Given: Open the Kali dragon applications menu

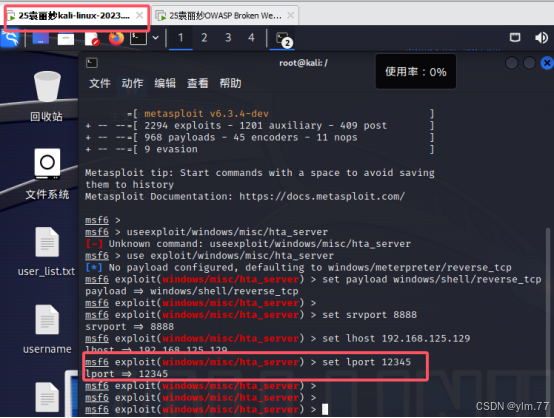Looking at the screenshot, I should 10,38.
